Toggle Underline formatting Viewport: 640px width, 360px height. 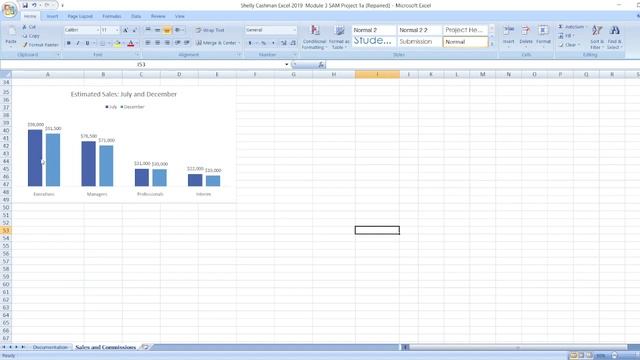click(x=87, y=43)
